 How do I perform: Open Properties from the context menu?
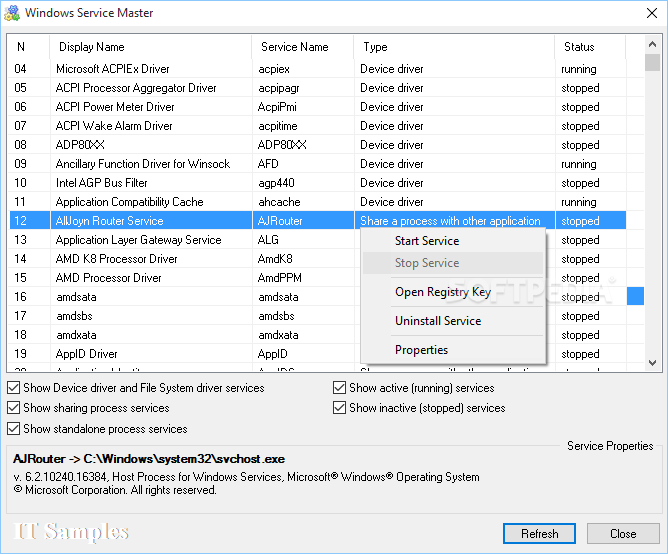453,350
